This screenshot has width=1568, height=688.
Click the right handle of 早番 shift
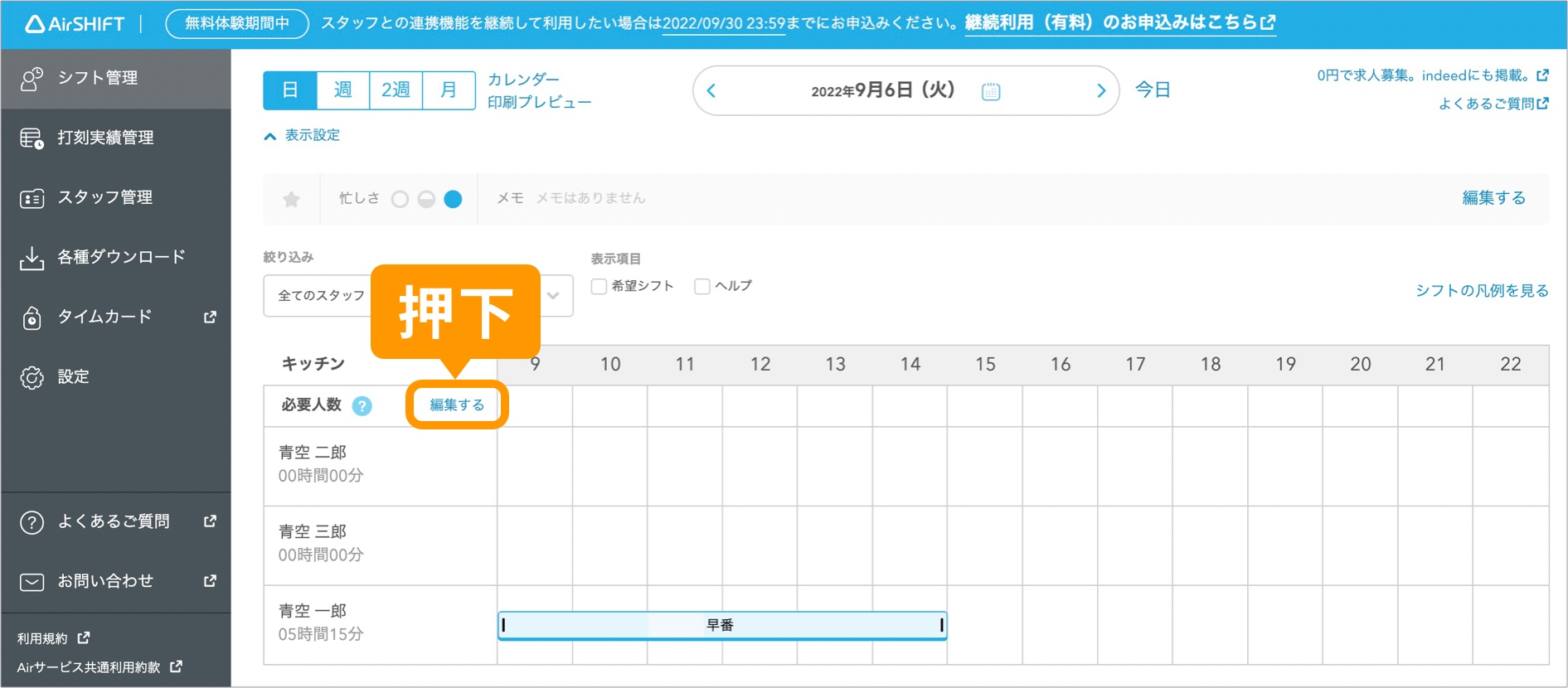coord(942,625)
